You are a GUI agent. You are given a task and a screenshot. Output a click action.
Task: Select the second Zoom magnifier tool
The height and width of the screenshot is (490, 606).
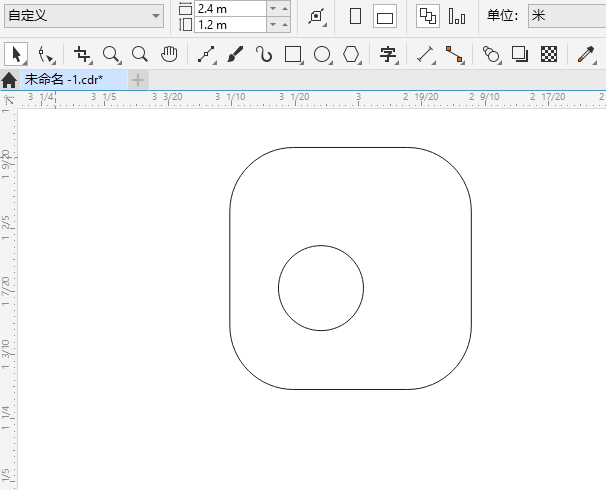click(140, 54)
